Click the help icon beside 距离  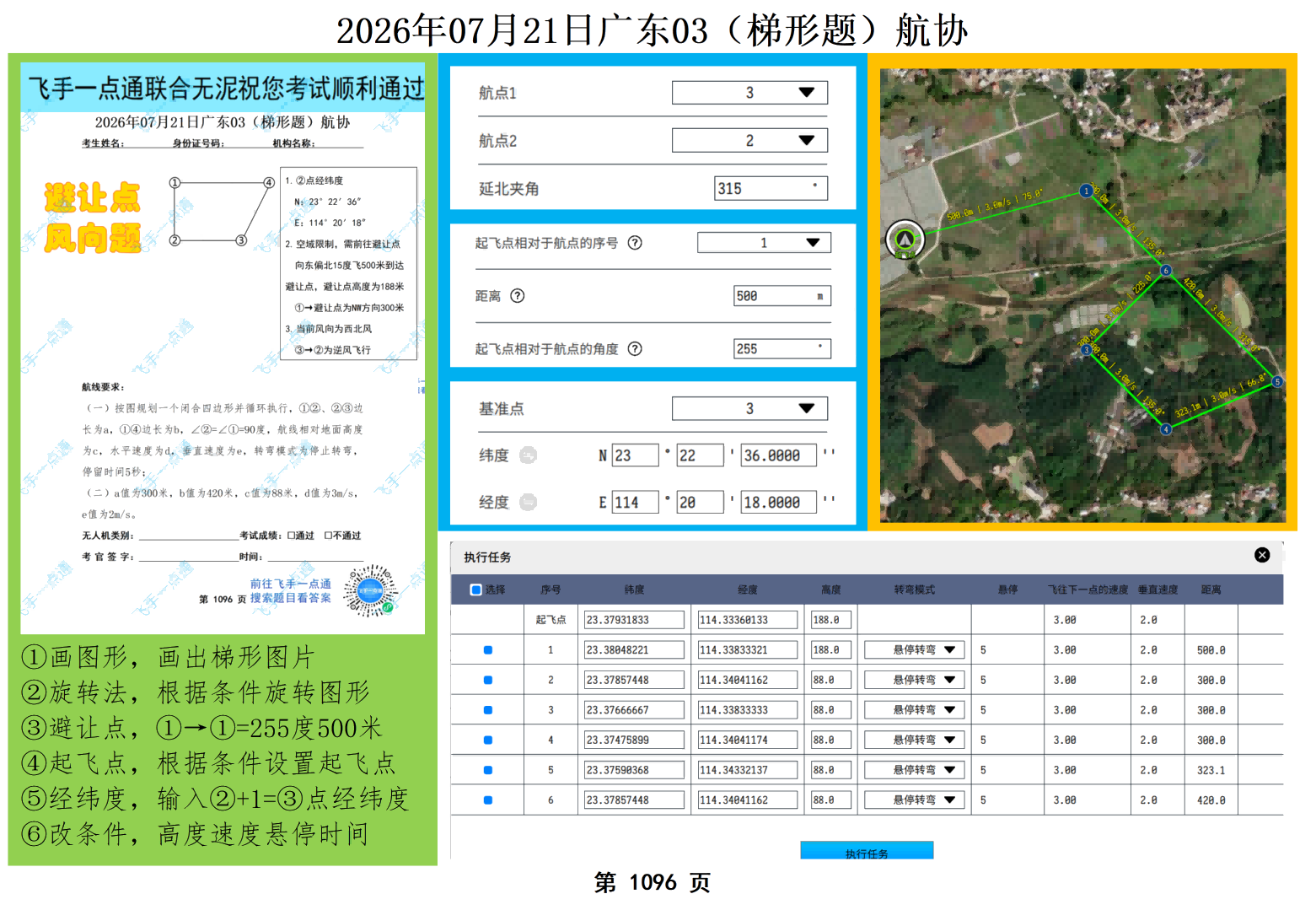click(x=518, y=296)
